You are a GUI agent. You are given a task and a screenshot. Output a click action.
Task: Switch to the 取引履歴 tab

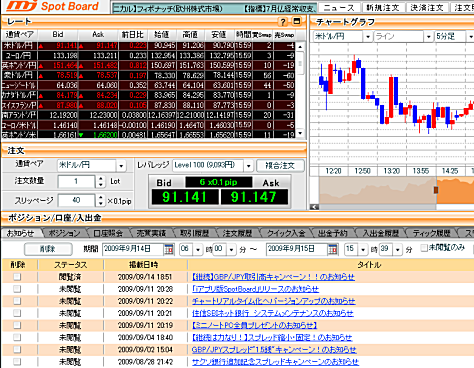tap(194, 233)
